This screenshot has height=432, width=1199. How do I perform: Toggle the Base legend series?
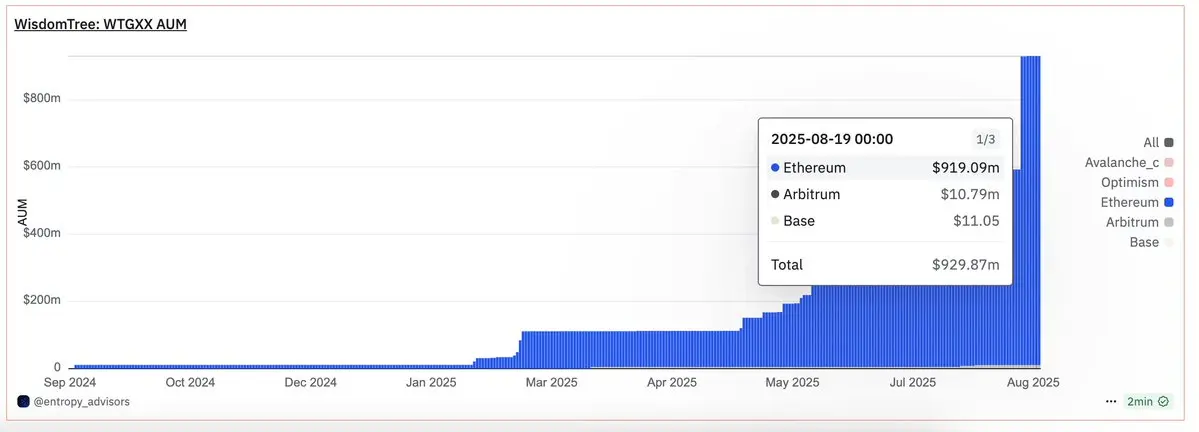1152,242
